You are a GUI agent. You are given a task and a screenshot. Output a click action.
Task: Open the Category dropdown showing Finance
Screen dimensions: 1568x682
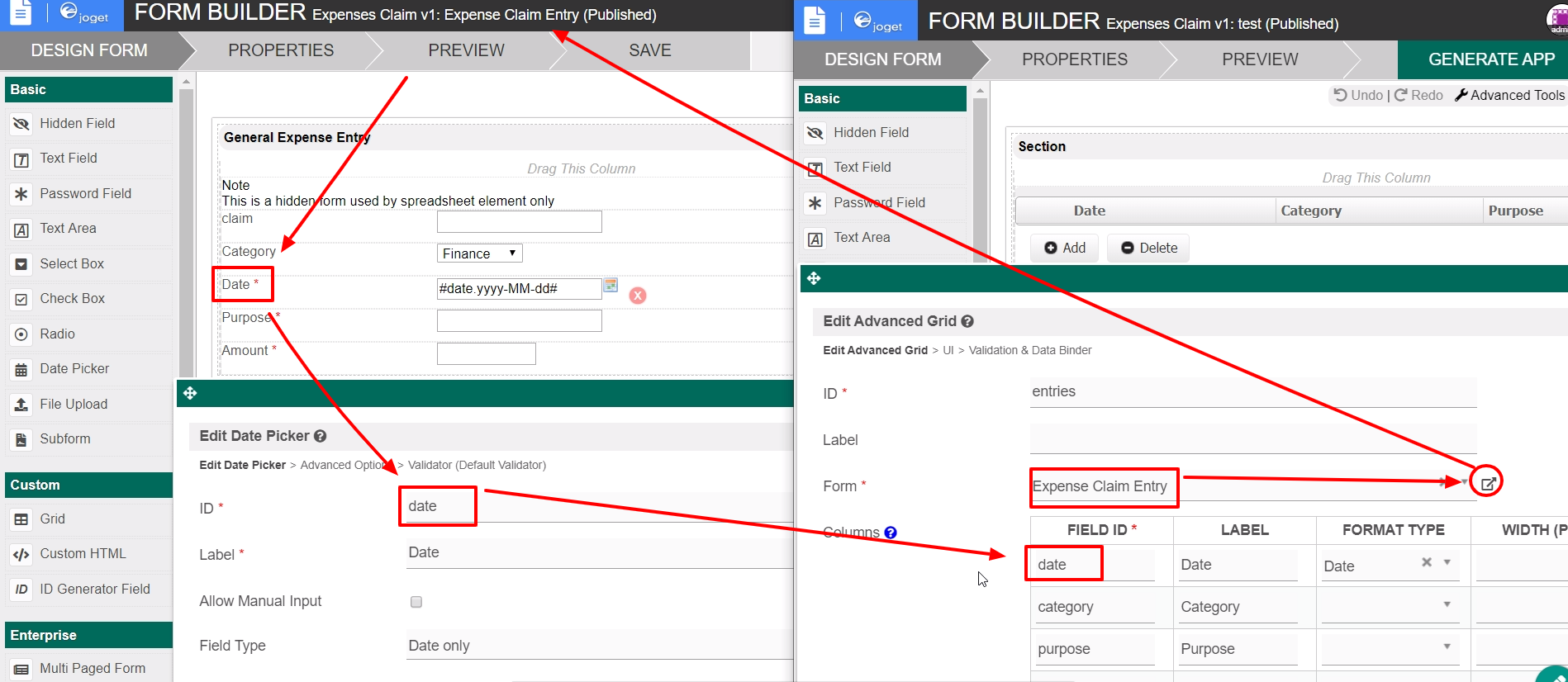pyautogui.click(x=479, y=253)
